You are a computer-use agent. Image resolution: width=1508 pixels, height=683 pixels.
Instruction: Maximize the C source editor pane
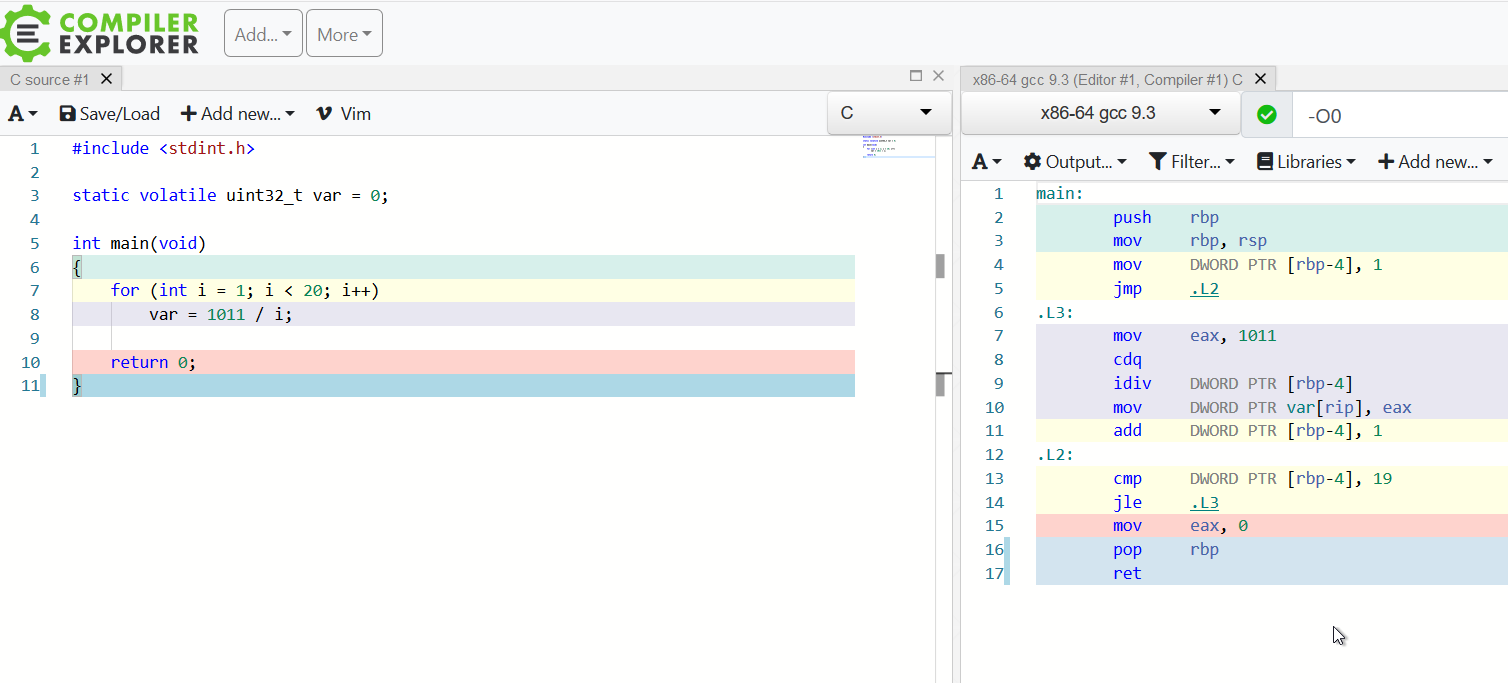915,76
